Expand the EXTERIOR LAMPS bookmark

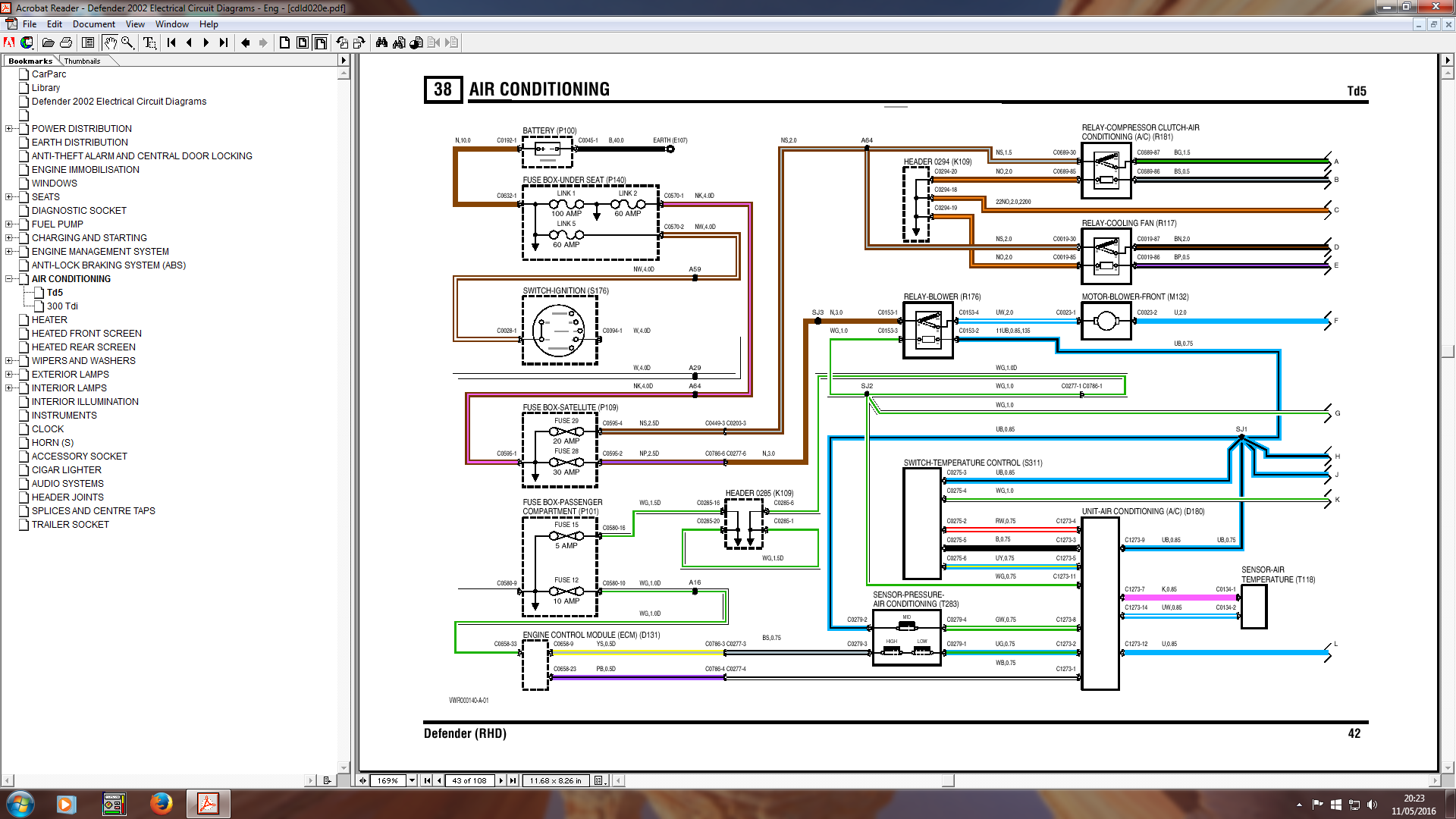tap(9, 375)
